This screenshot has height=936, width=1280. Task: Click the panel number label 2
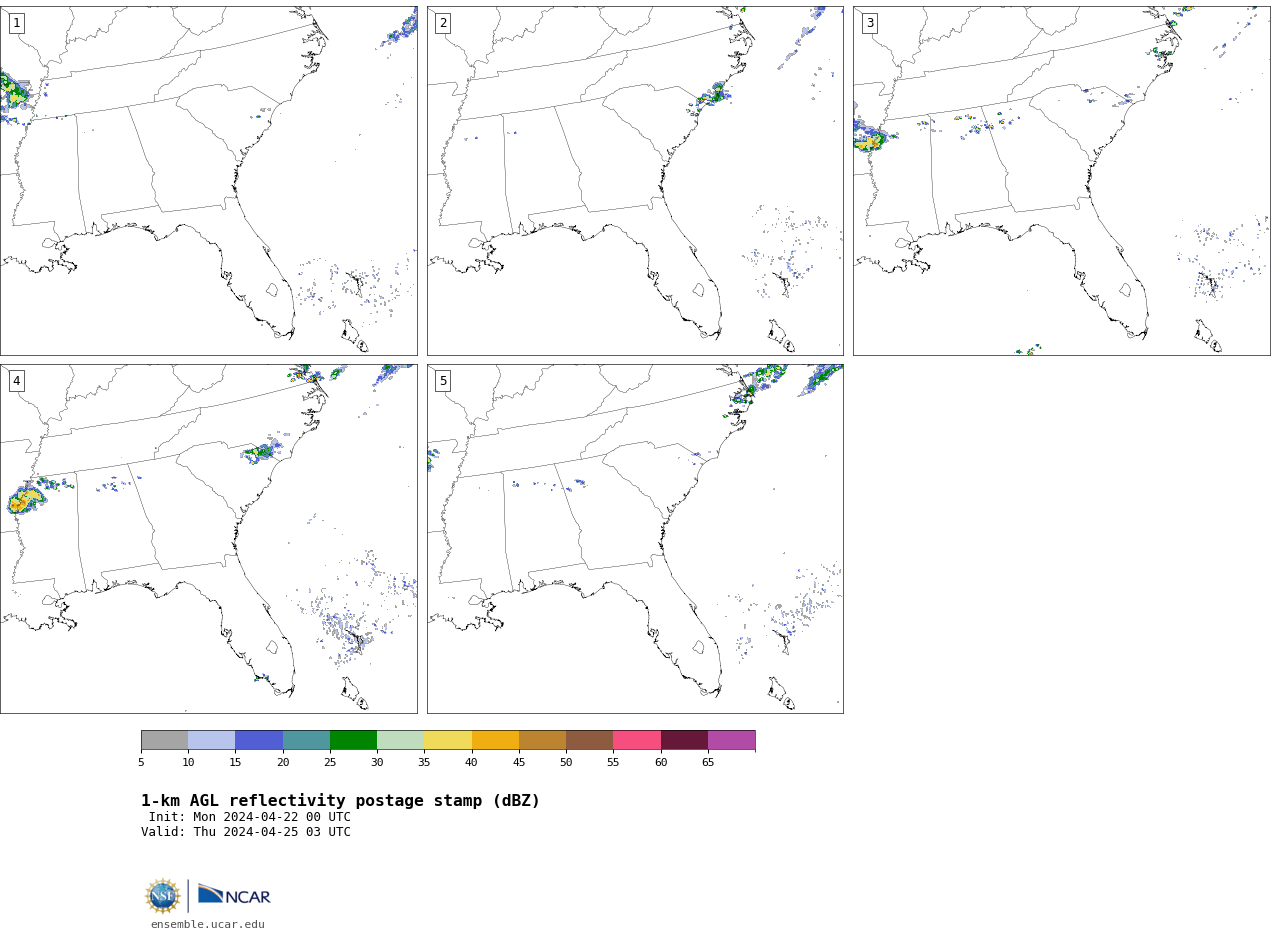(x=443, y=23)
